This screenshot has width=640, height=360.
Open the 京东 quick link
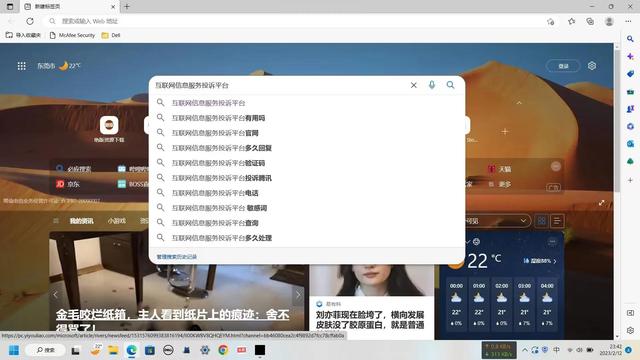[x=68, y=184]
